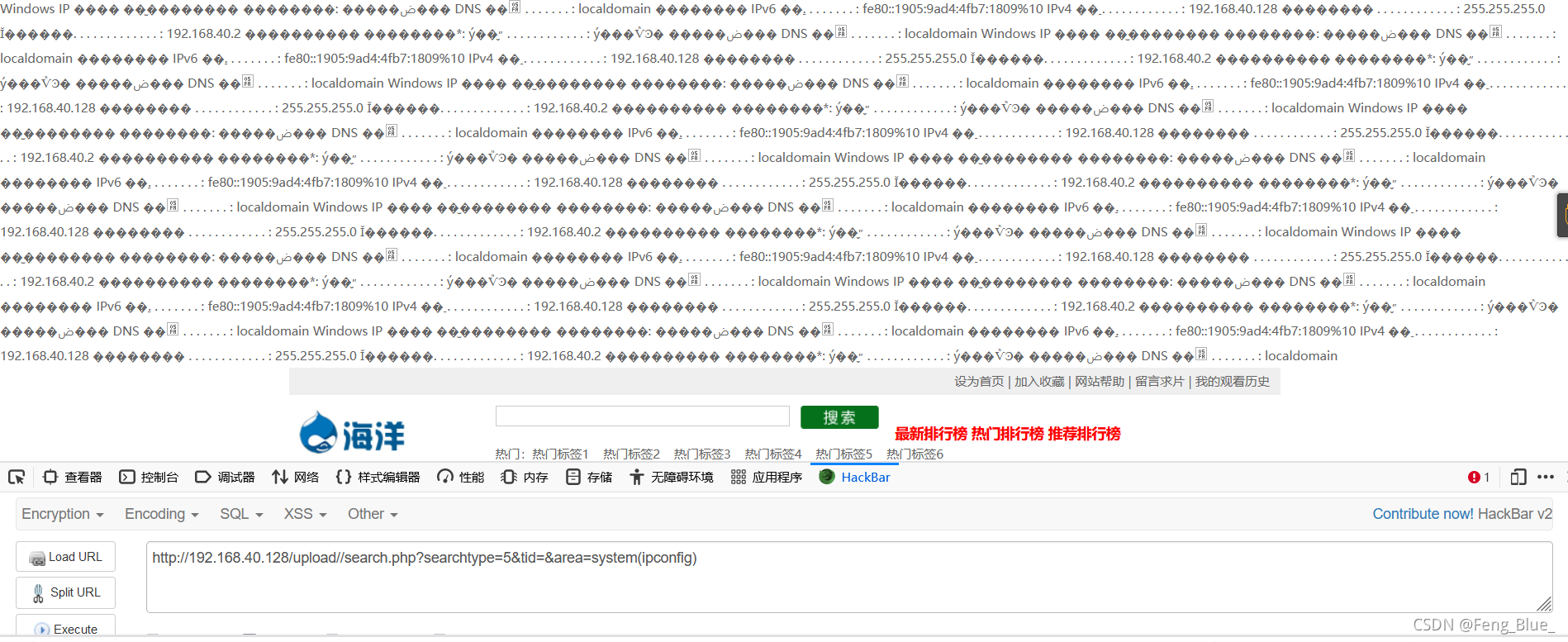Open the 应用程序 application tab

coord(767,477)
